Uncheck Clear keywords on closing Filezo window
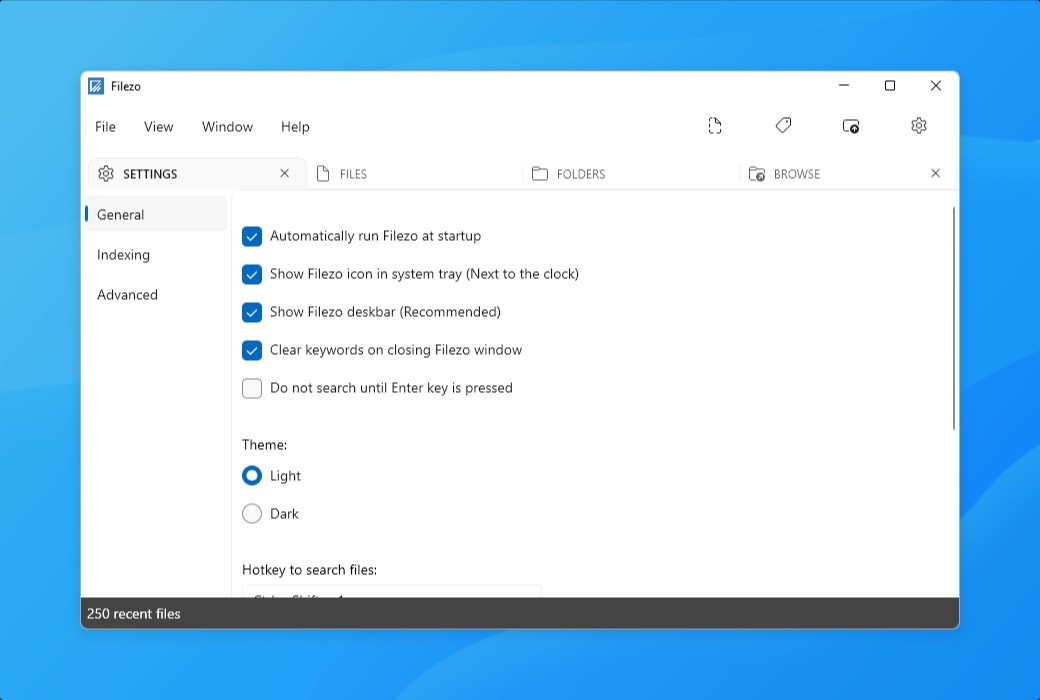The width and height of the screenshot is (1040, 700). pos(252,350)
